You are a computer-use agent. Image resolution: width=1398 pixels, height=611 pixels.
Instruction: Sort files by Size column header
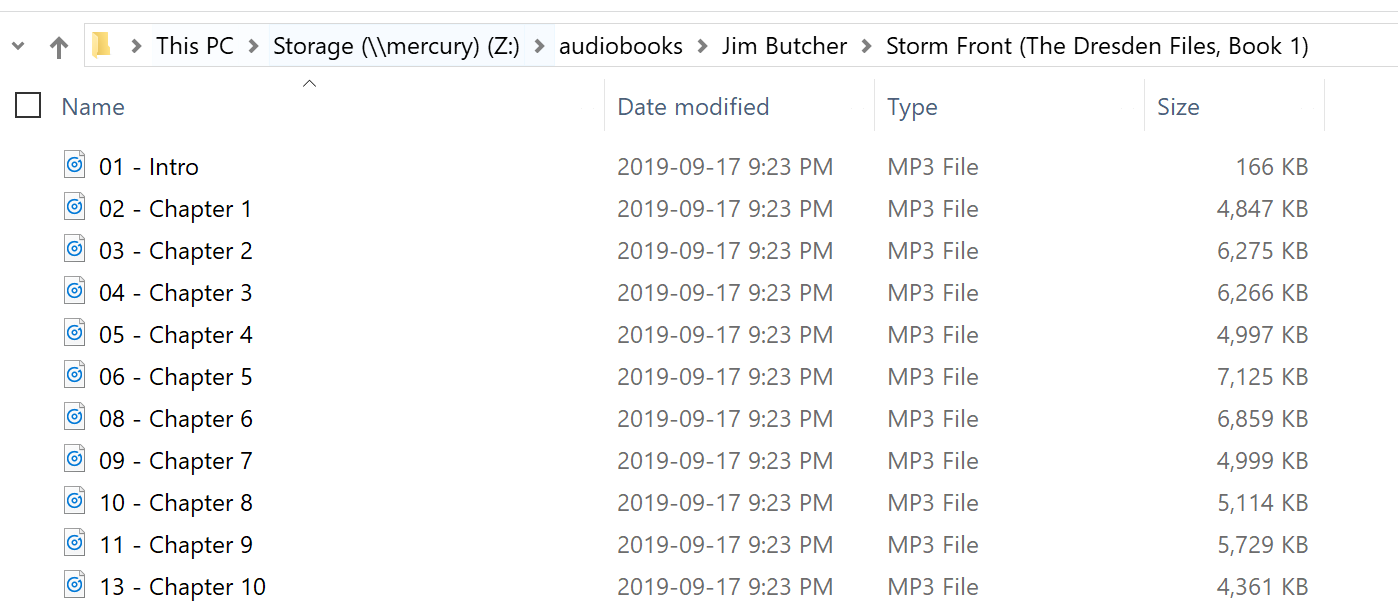click(x=1178, y=107)
